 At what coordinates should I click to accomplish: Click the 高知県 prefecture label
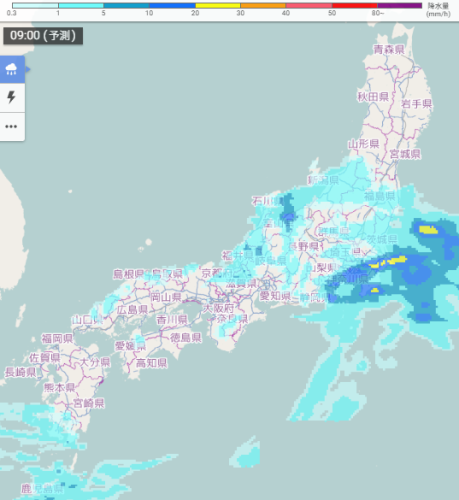pyautogui.click(x=151, y=363)
